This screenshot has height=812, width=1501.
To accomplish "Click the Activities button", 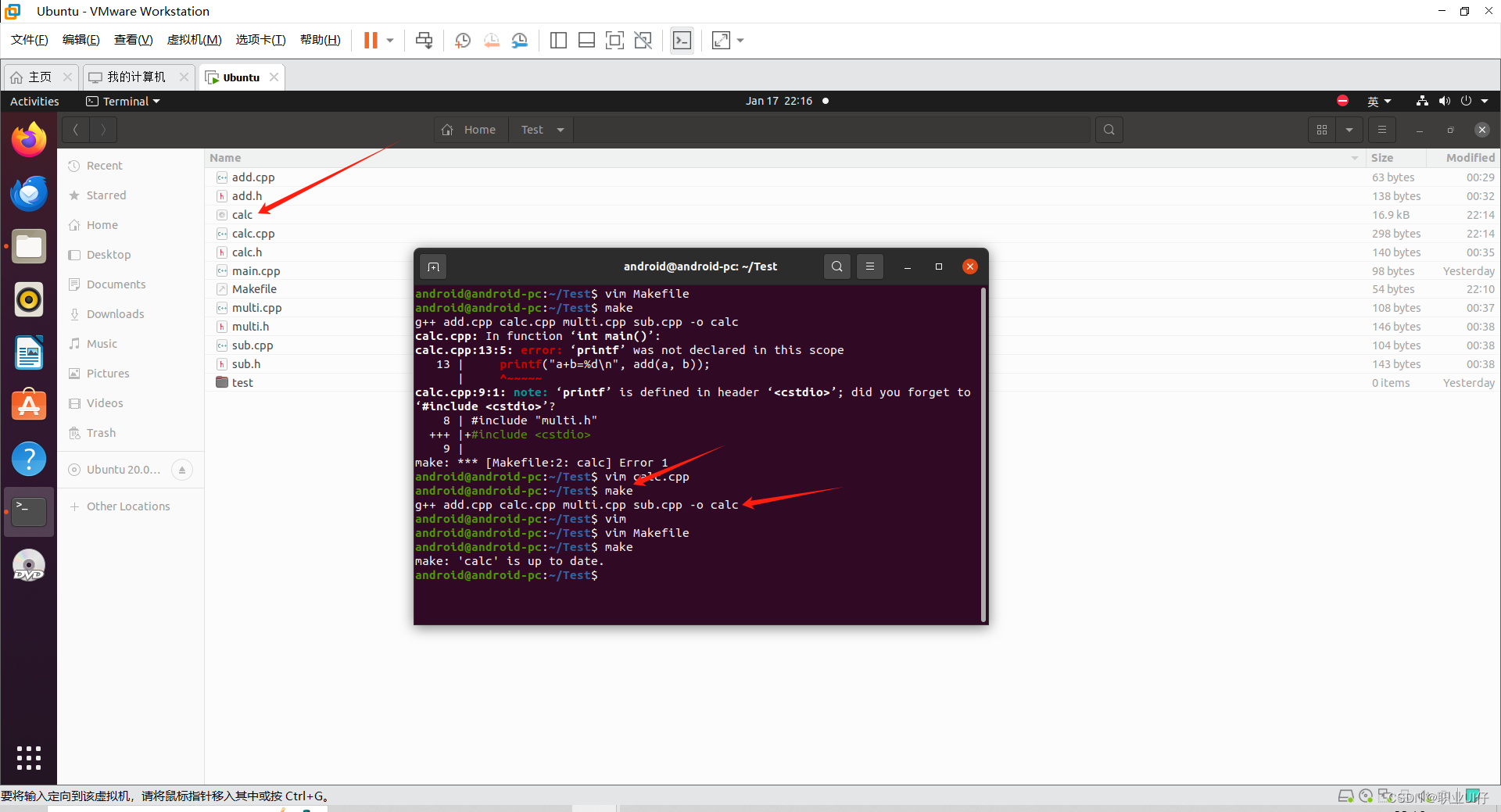I will (x=34, y=101).
